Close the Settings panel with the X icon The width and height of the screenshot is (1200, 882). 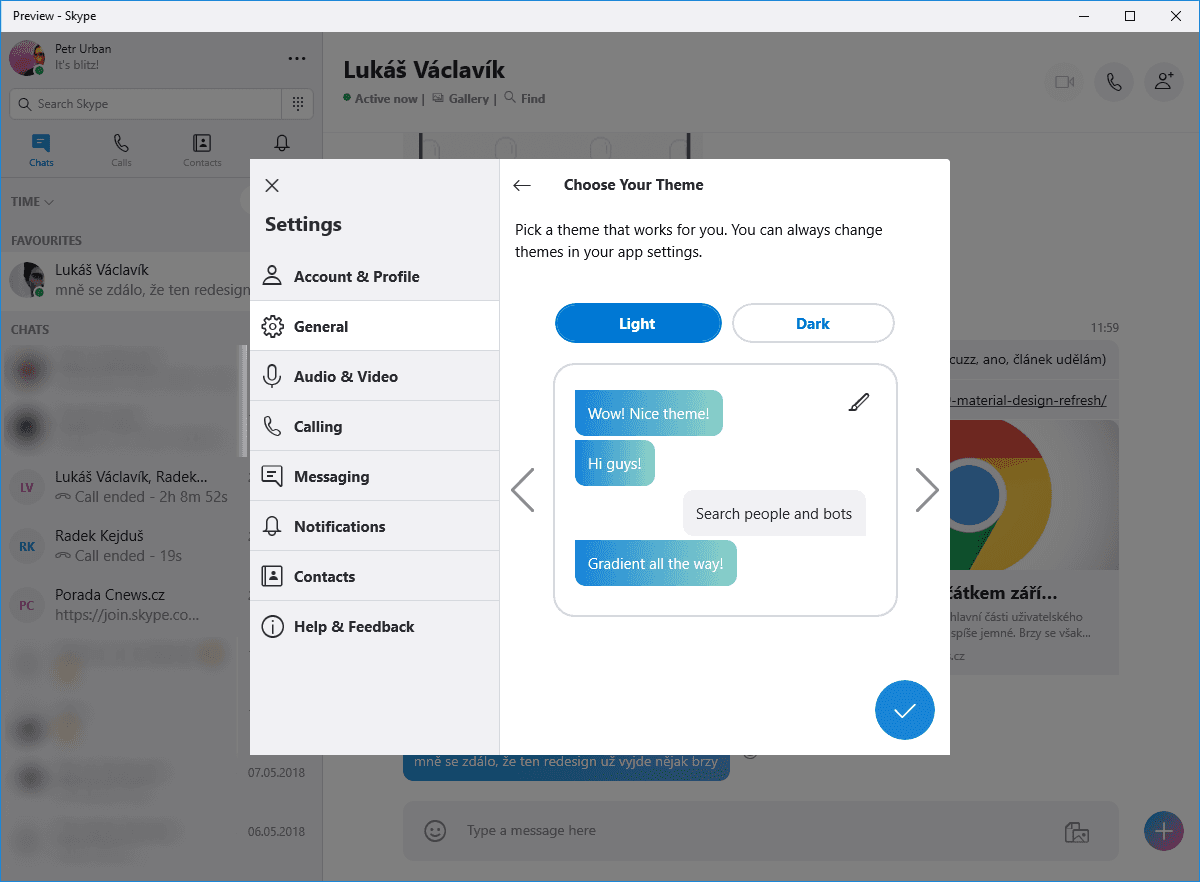pyautogui.click(x=272, y=185)
